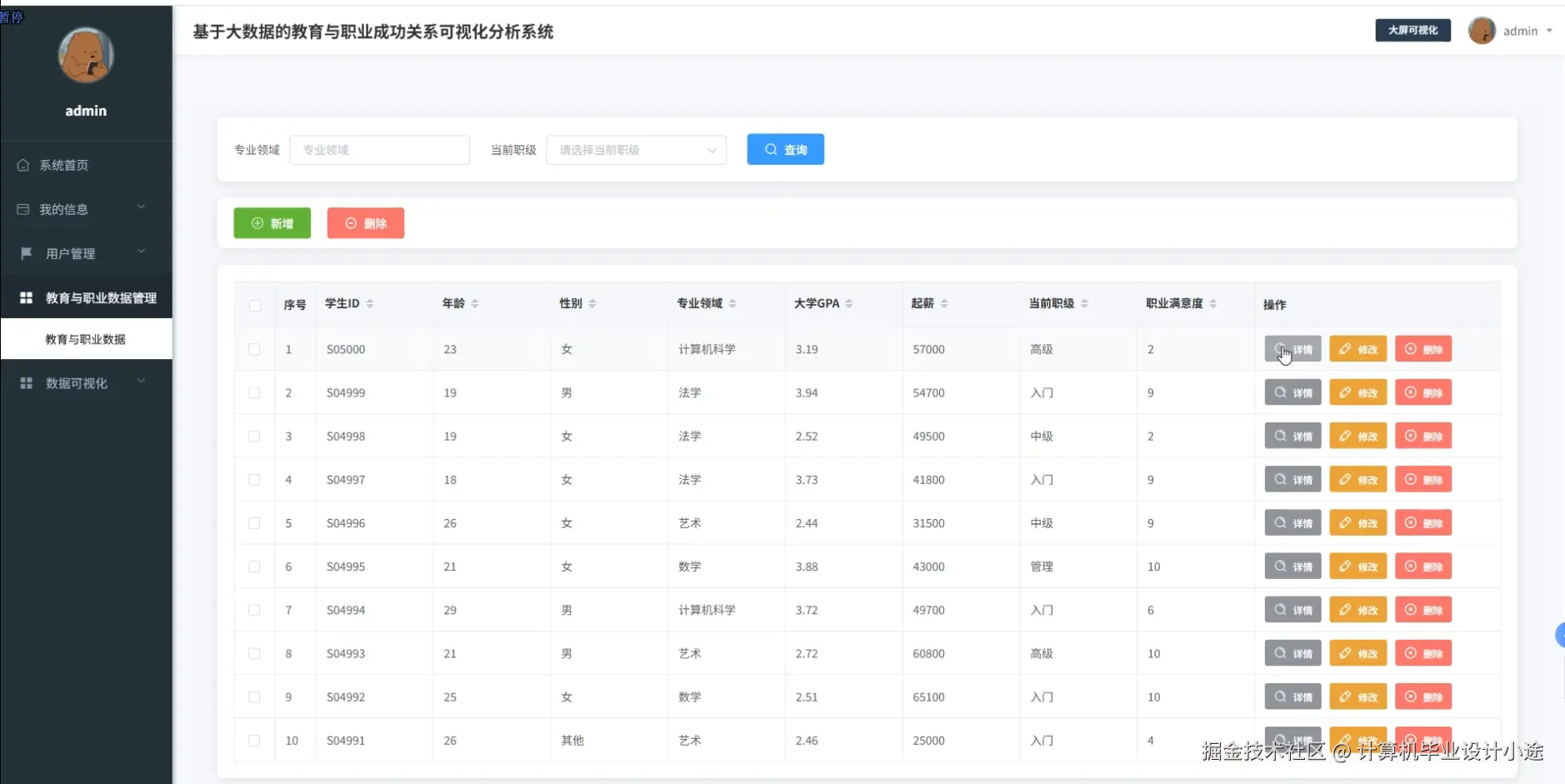Open the 我的信息 sidebar item
Image resolution: width=1565 pixels, height=784 pixels.
click(x=62, y=209)
